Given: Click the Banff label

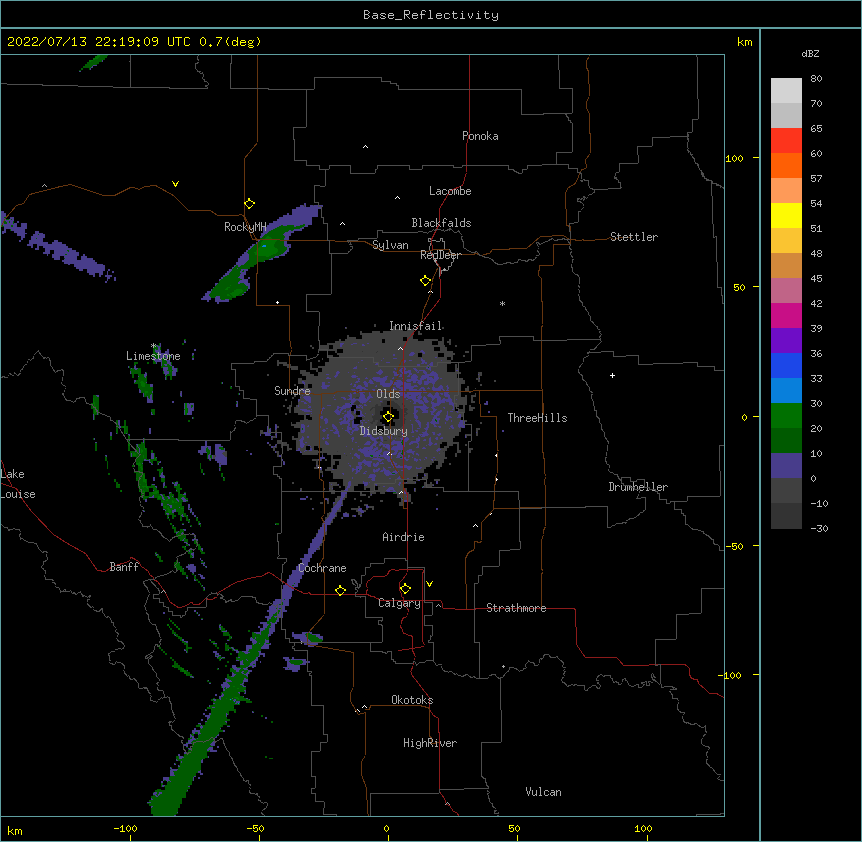Looking at the screenshot, I should (x=124, y=567).
